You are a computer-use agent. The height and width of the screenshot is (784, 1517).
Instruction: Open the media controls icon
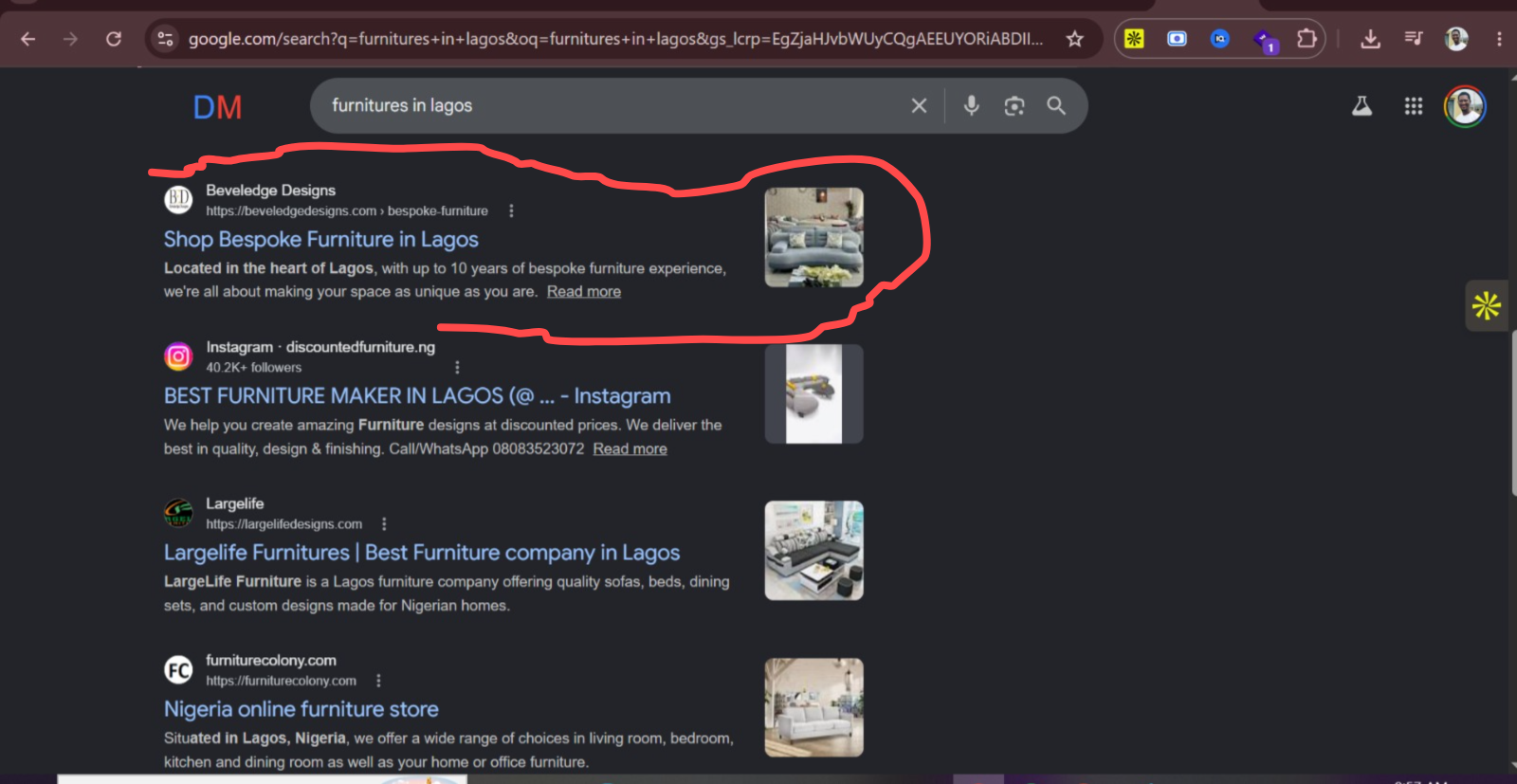[x=1414, y=39]
